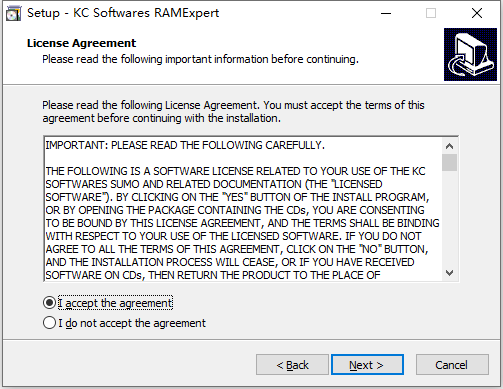Viewport: 503px width, 389px height.
Task: Open the setup icon's system menu in title bar
Action: point(13,13)
